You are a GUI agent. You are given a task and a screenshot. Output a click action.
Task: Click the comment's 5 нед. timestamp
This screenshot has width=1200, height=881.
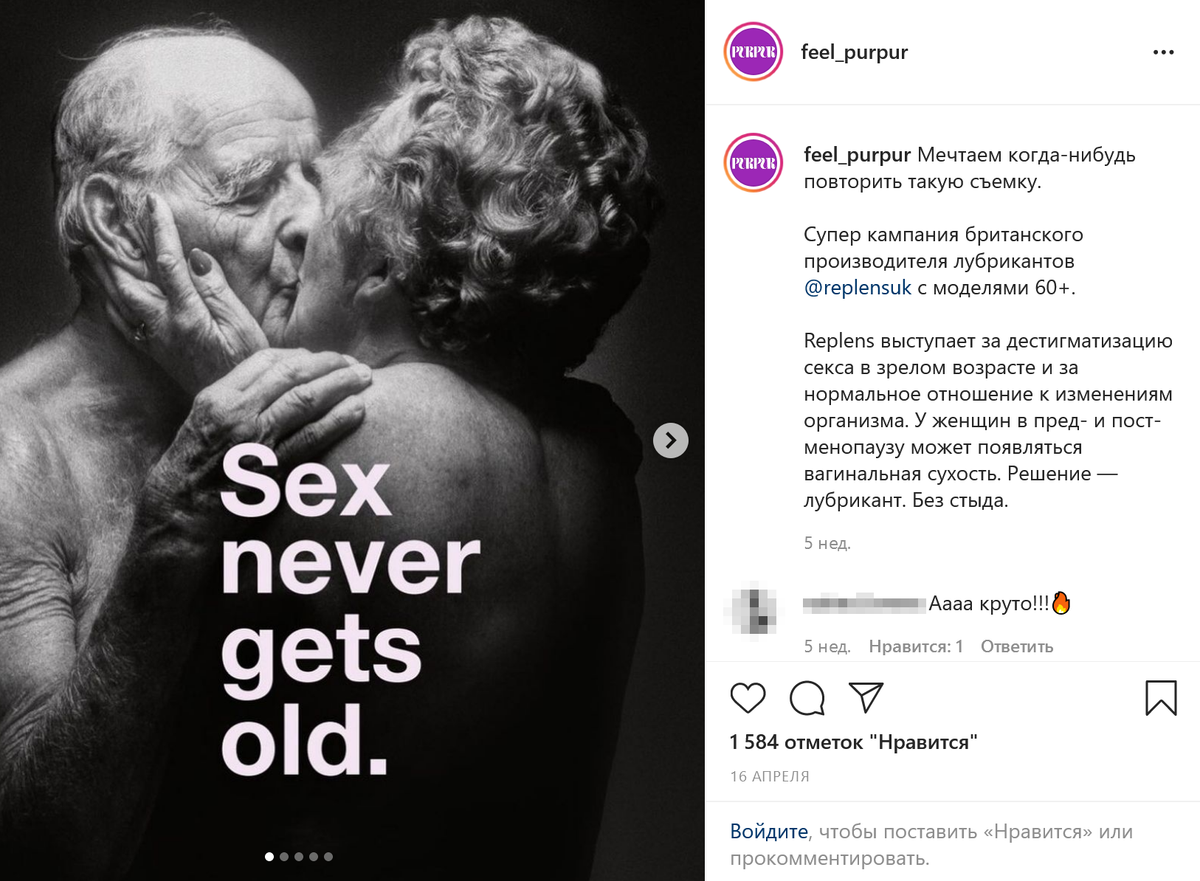827,646
